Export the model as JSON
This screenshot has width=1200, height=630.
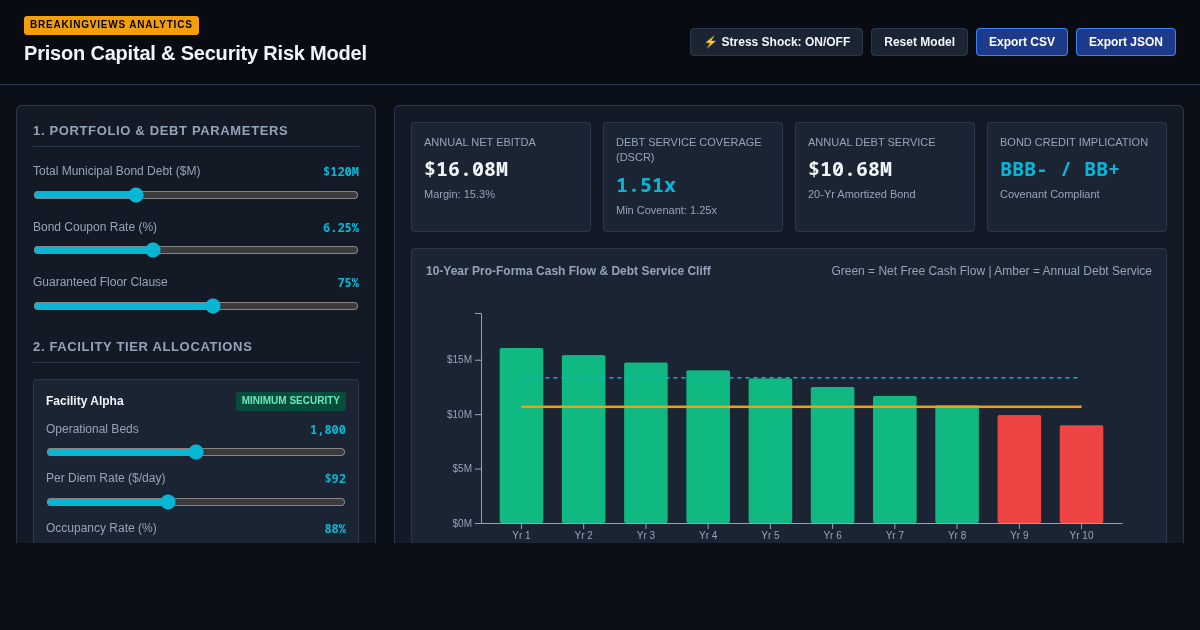click(x=1126, y=42)
